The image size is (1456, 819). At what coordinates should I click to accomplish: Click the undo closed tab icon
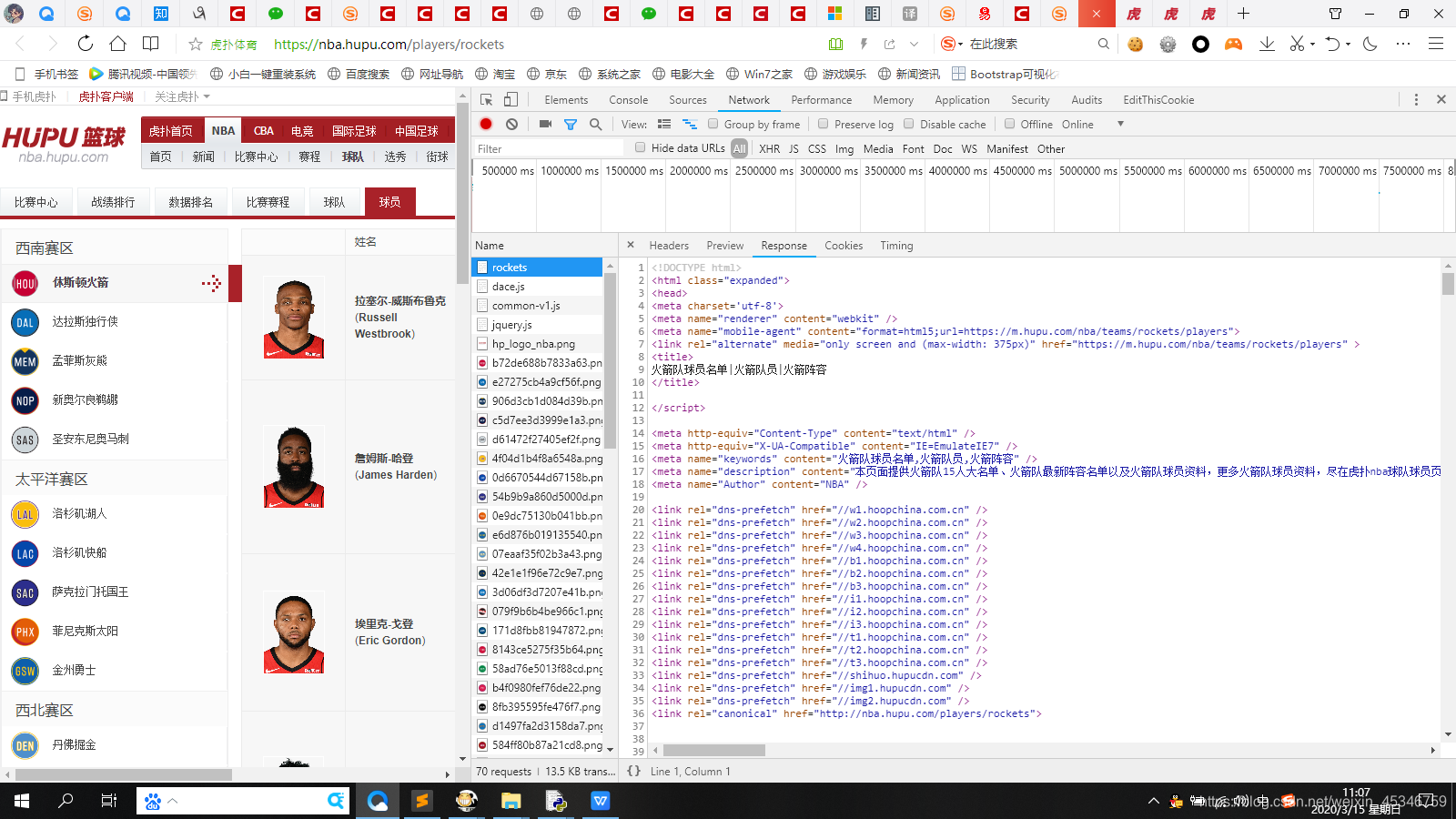[x=1332, y=44]
